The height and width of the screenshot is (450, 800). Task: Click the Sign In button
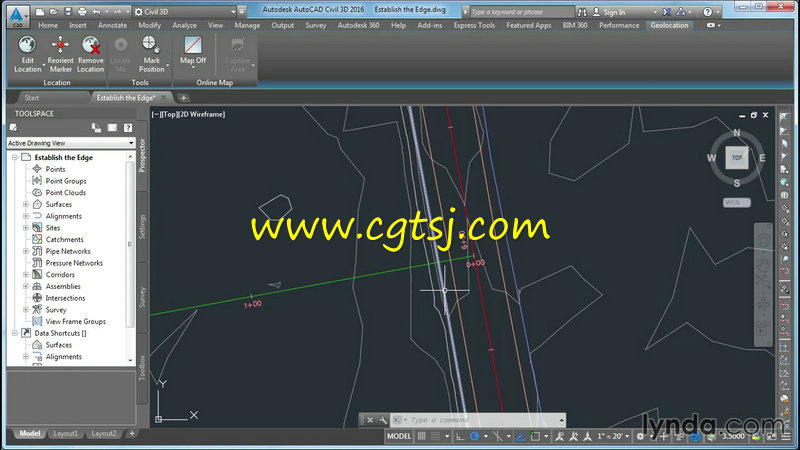click(609, 12)
